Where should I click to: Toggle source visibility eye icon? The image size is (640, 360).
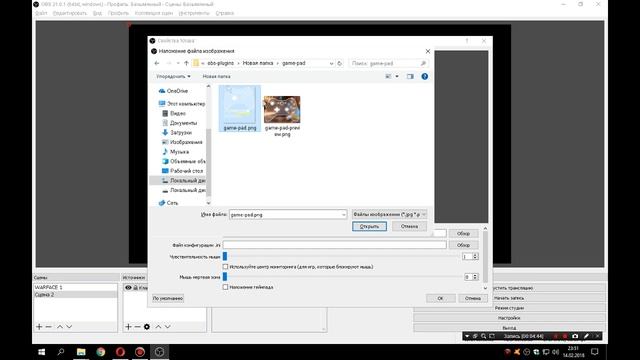[x=128, y=288]
